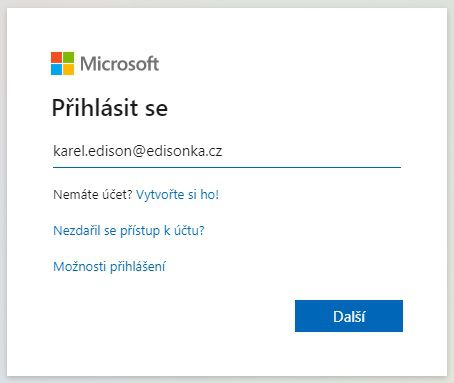Screen dimensions: 454x383
Task: Click the Microsoft four-square logo icon
Action: click(x=62, y=63)
